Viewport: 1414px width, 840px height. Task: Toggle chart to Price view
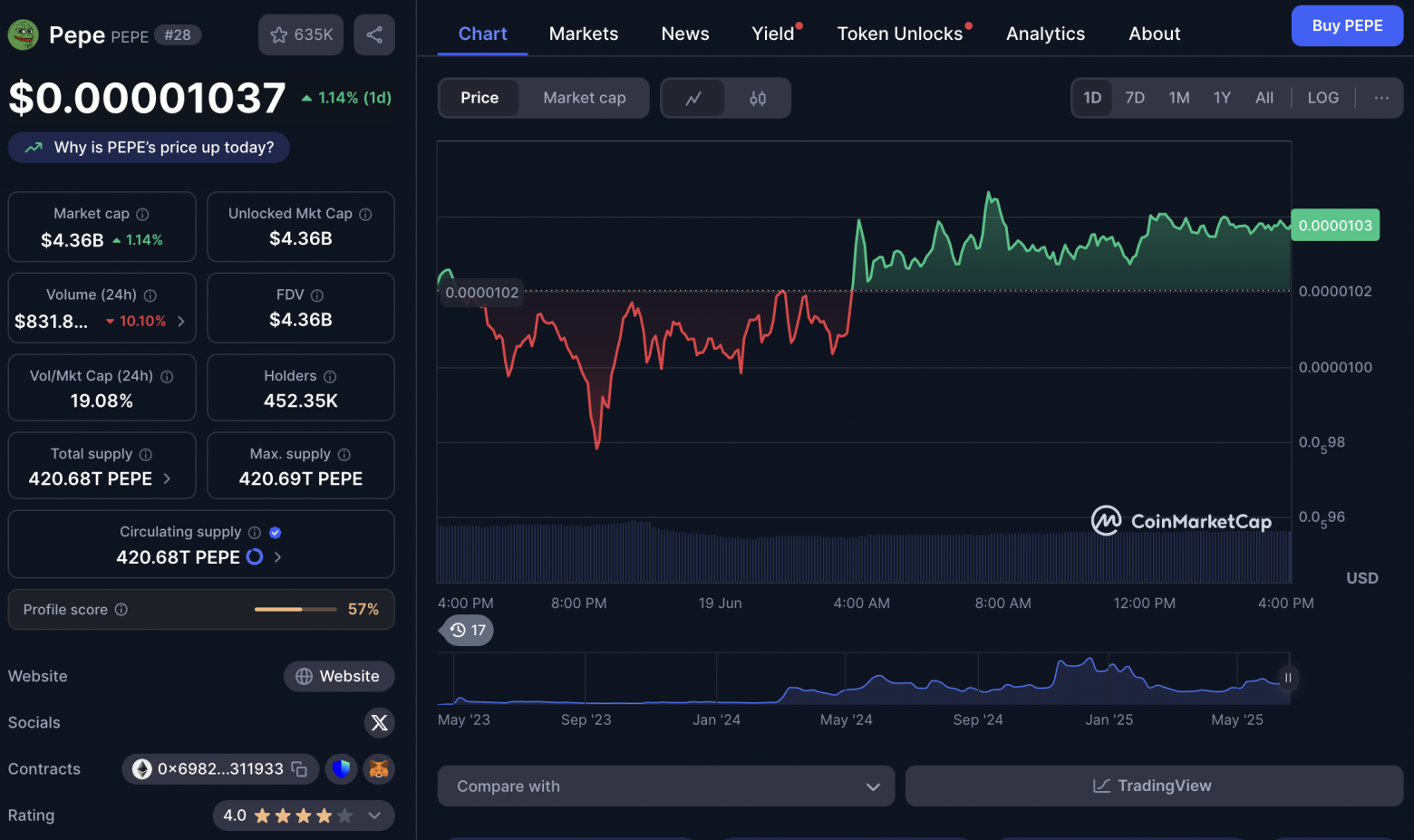pos(479,98)
